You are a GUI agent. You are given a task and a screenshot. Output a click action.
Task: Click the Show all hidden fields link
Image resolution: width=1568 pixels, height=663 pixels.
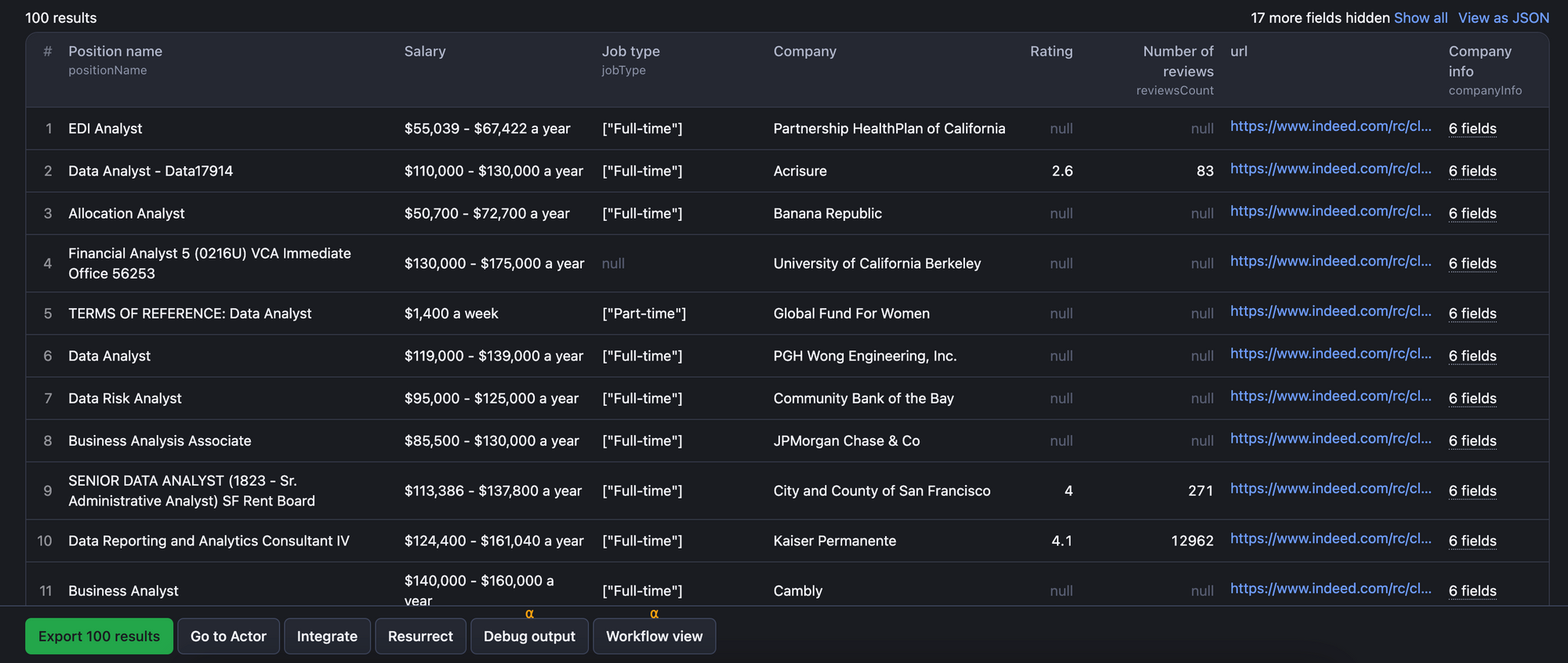tap(1421, 18)
